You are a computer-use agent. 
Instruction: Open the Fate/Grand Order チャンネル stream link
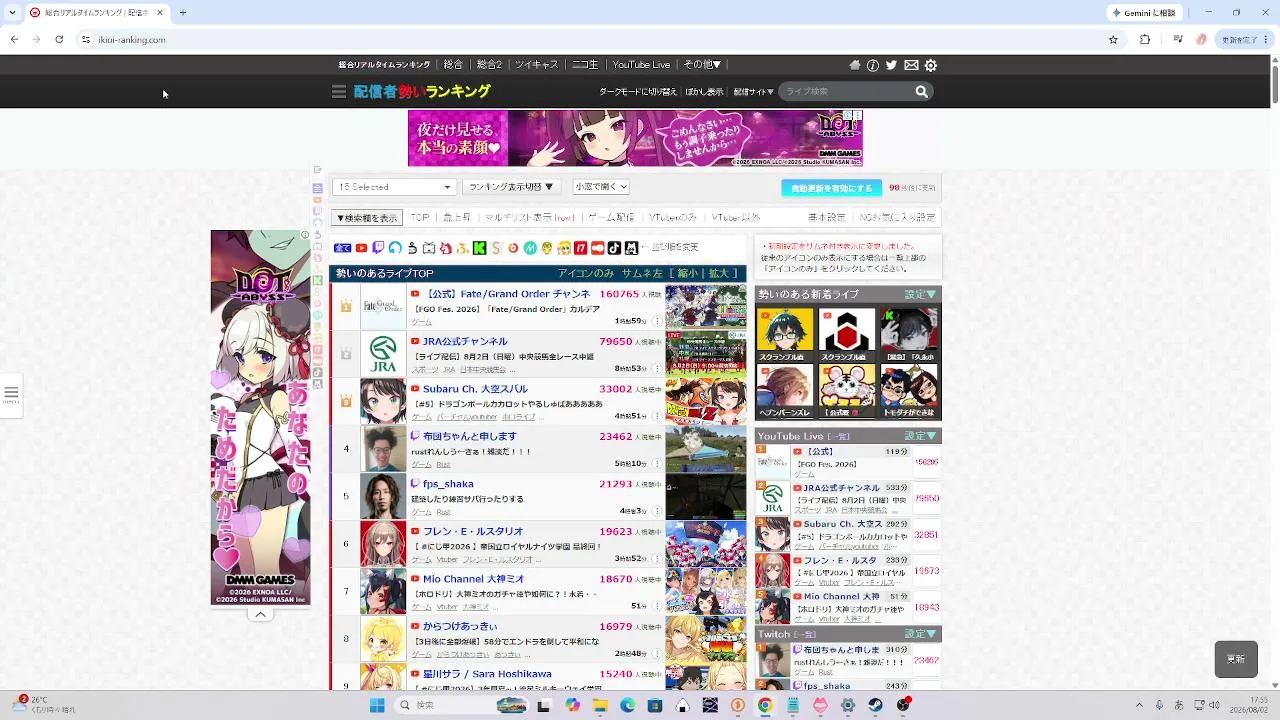coord(507,294)
